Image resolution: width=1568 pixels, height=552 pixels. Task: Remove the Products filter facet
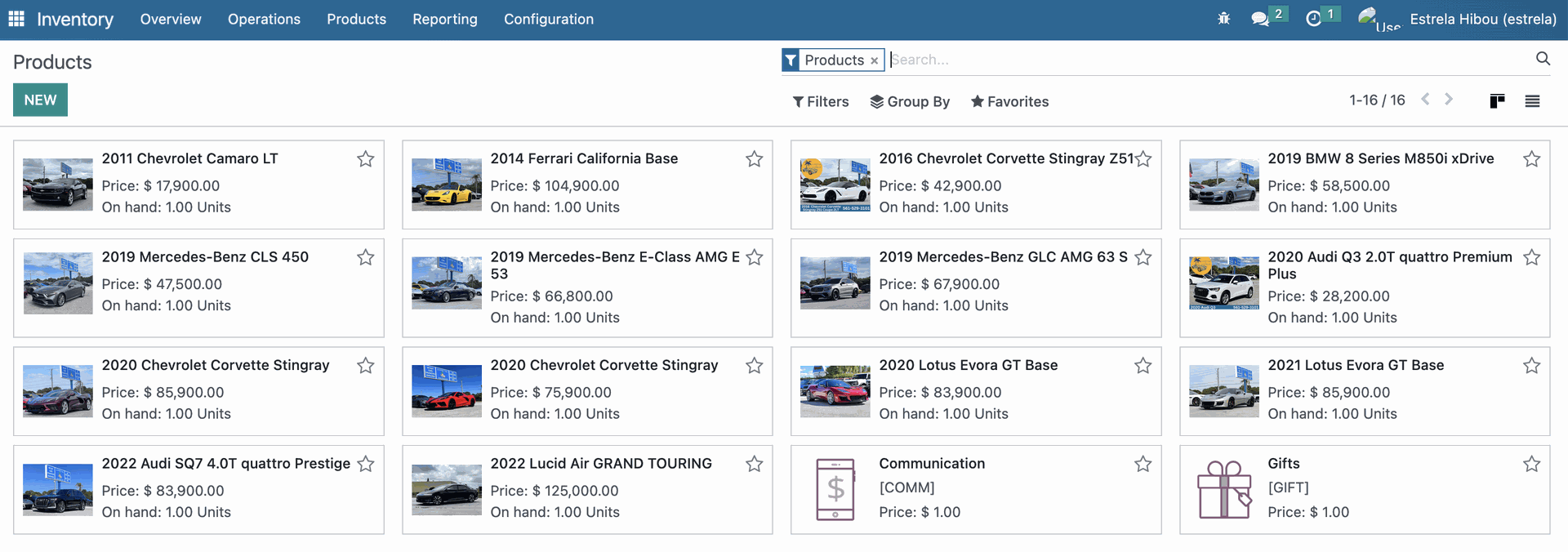pyautogui.click(x=874, y=60)
